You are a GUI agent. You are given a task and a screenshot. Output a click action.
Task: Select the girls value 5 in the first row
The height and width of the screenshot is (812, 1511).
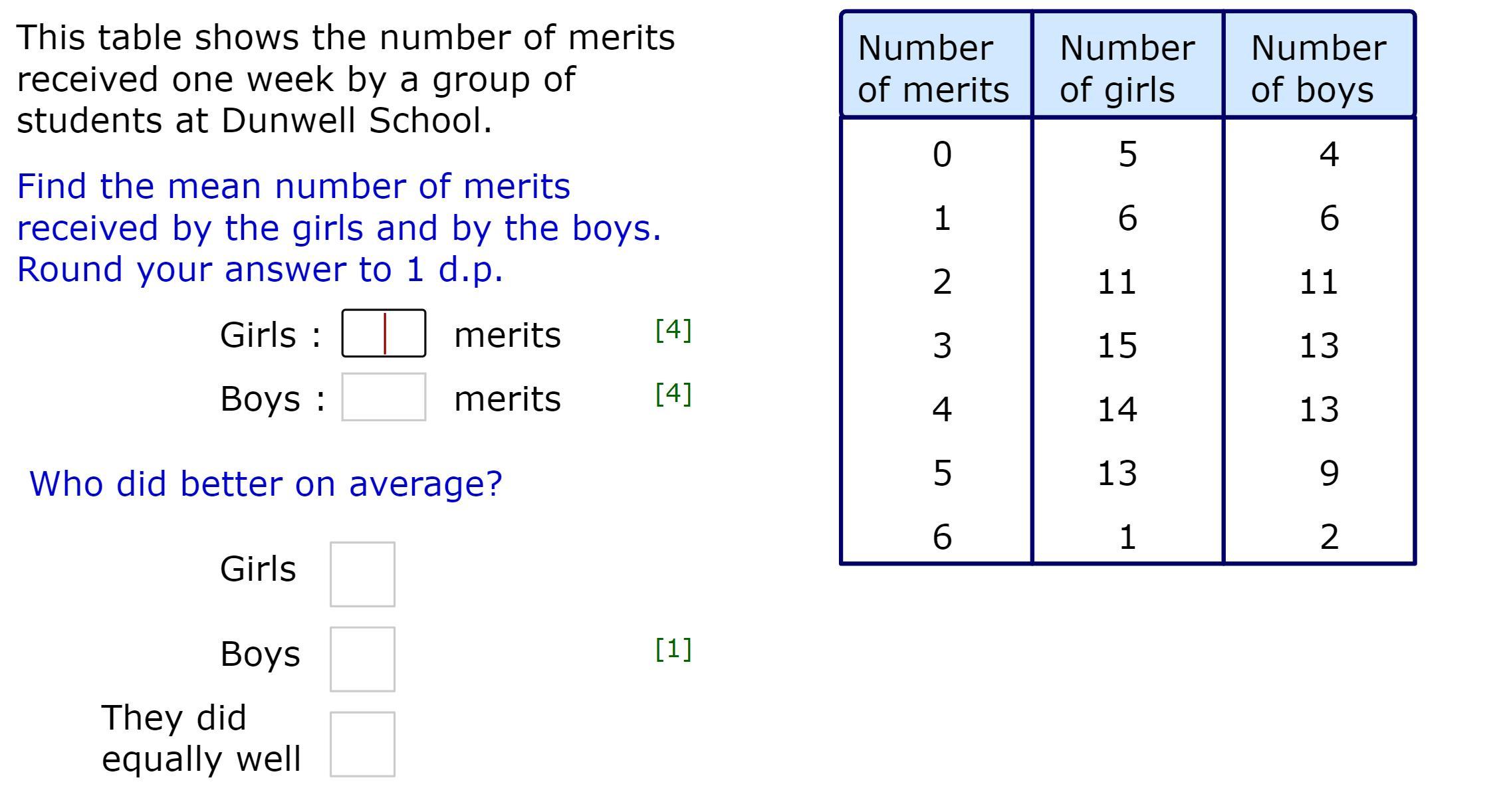click(1127, 154)
